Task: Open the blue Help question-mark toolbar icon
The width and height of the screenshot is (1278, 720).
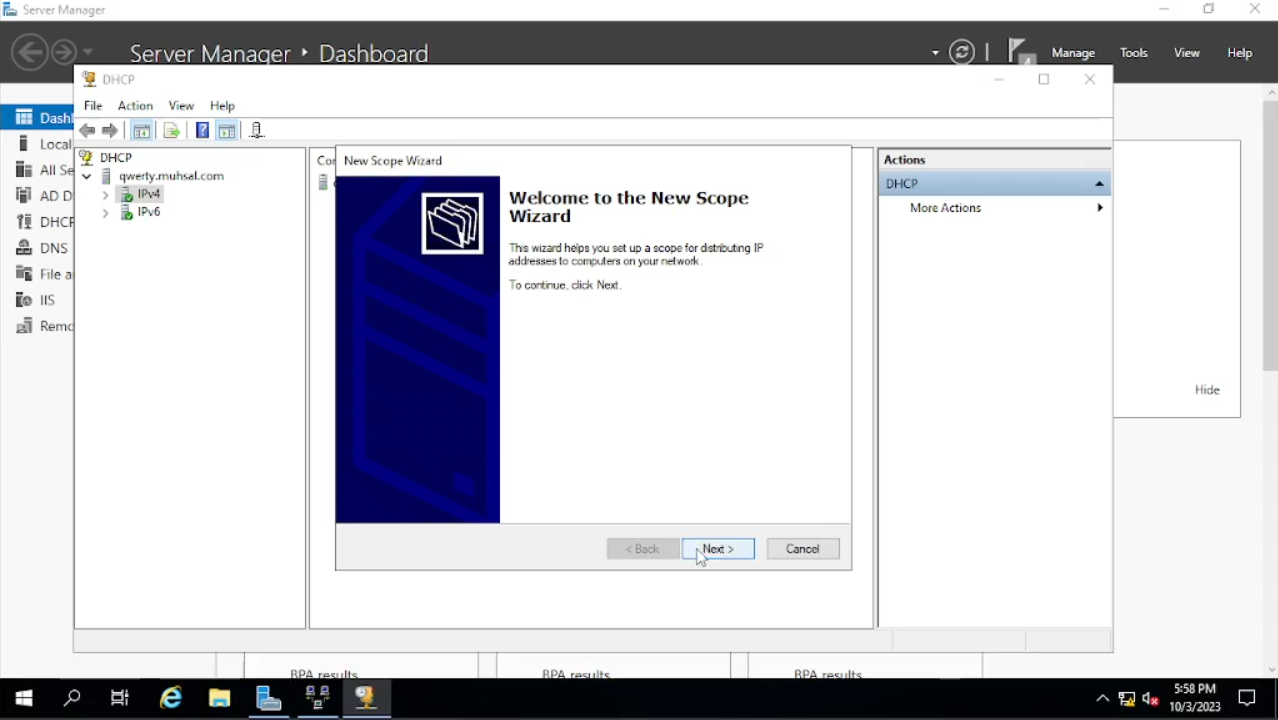Action: click(202, 131)
